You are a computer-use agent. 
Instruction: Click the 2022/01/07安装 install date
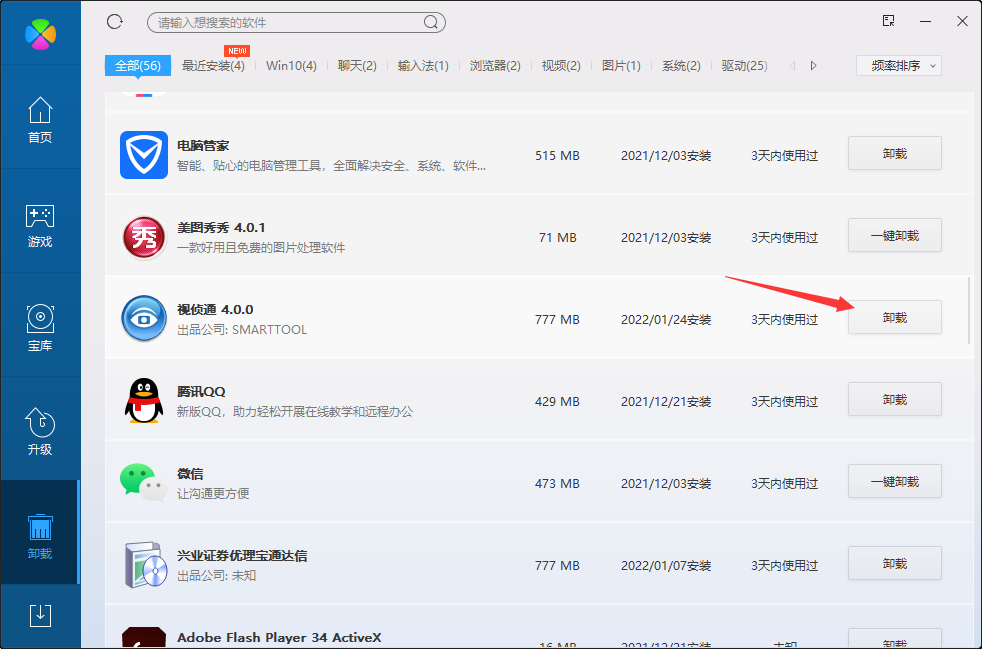pyautogui.click(x=666, y=566)
